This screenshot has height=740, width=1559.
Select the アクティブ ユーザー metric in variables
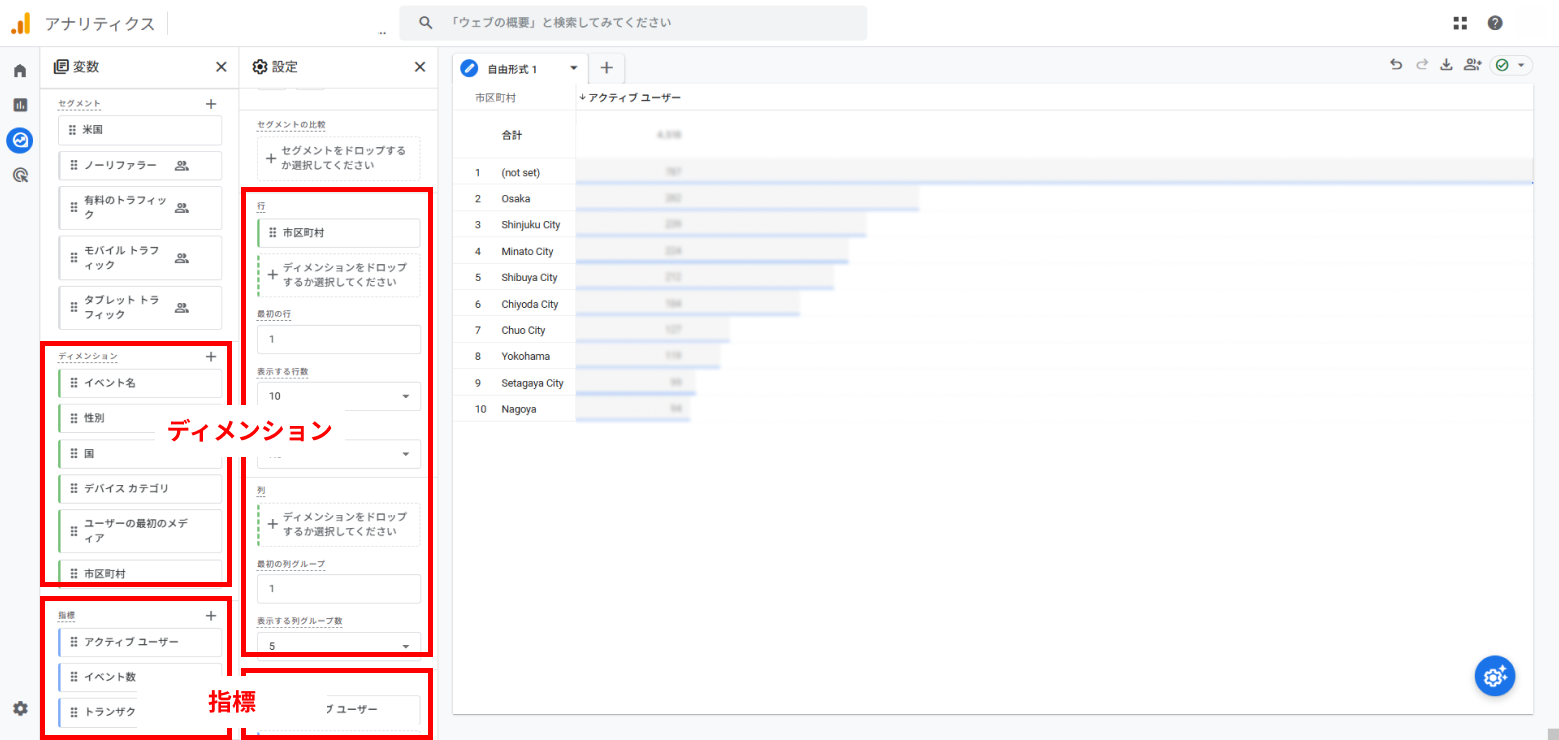(x=140, y=642)
